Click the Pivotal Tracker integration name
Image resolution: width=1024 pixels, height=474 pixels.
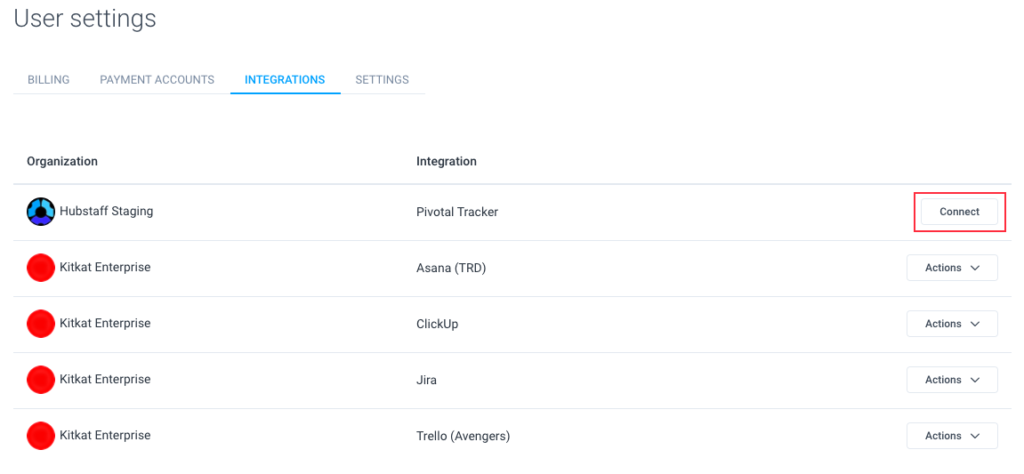[457, 212]
